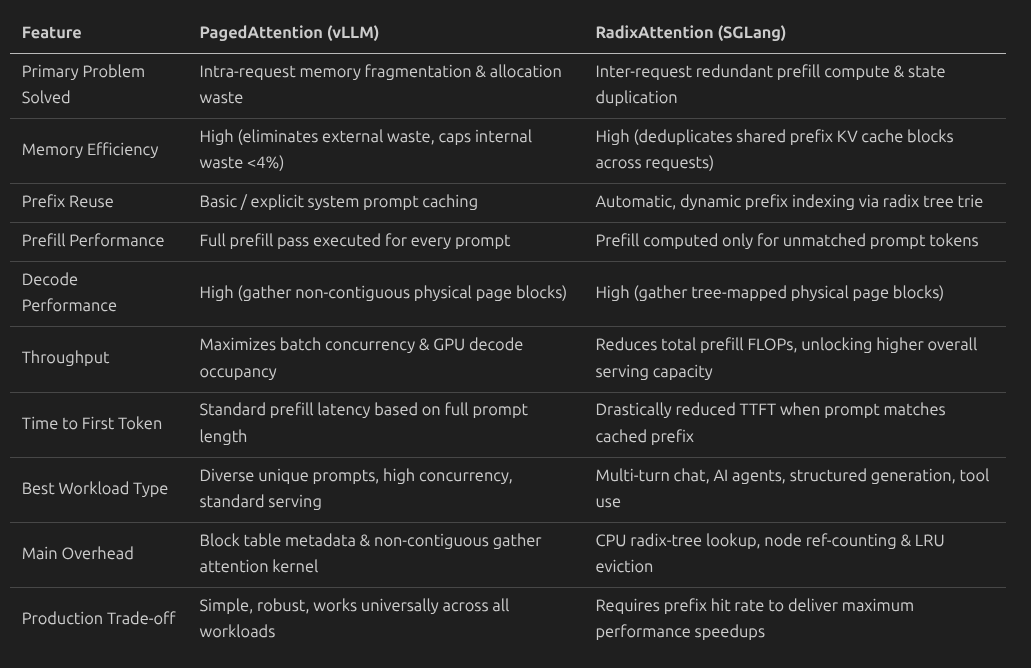Screen dimensions: 1031x668
Task: Click the Throughput row label
Action: point(65,357)
